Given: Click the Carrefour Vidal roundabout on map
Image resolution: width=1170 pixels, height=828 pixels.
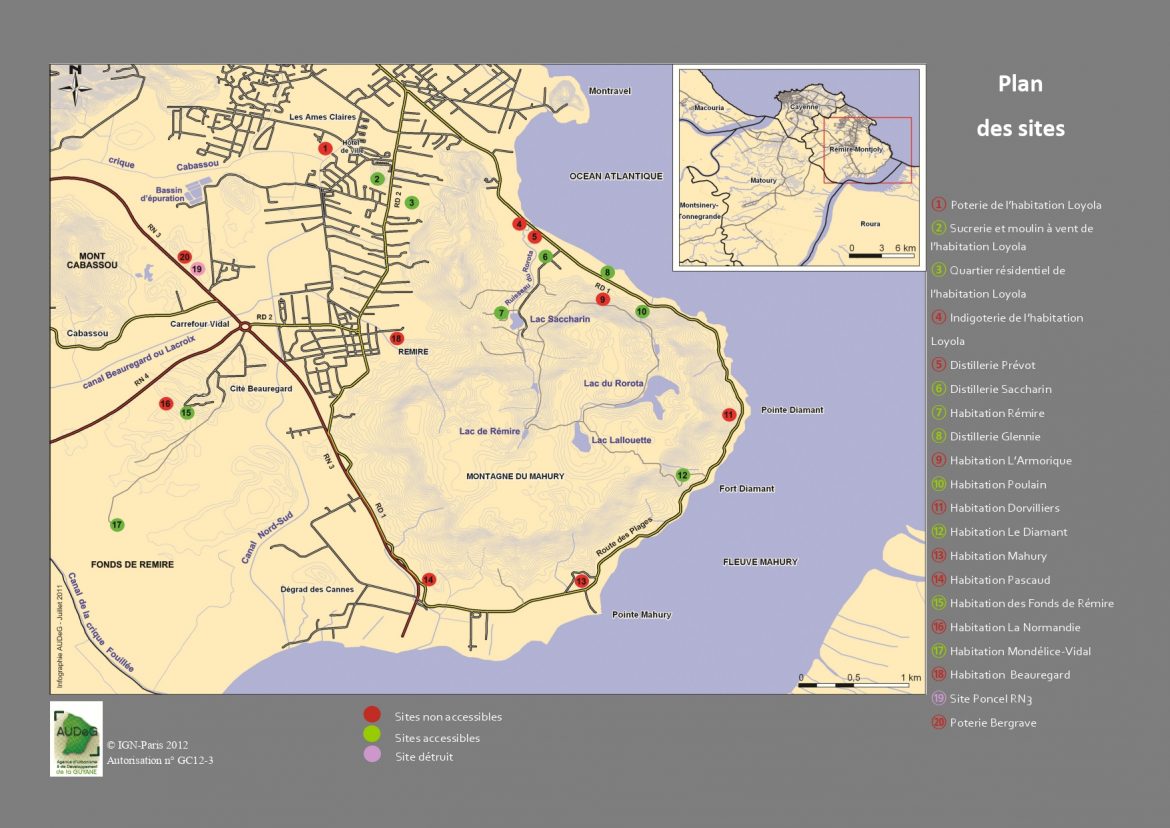Looking at the screenshot, I should 245,331.
